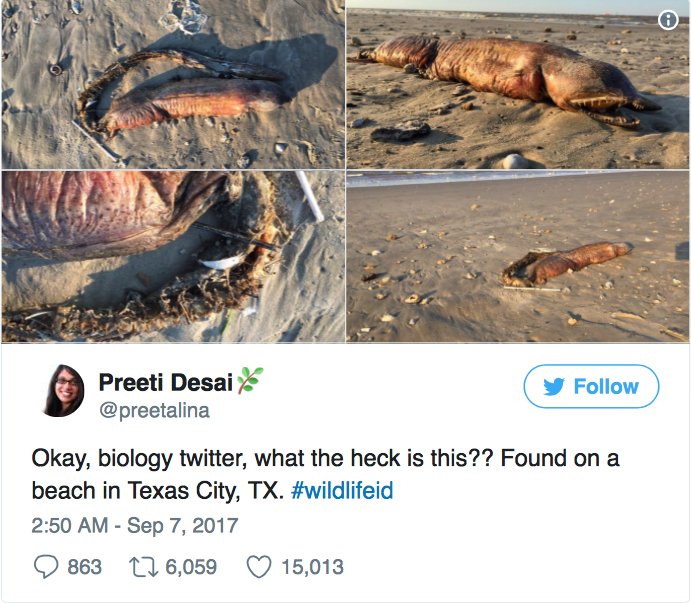Click the Twitter bird in Follow button
691x603 pixels.
pyautogui.click(x=554, y=387)
